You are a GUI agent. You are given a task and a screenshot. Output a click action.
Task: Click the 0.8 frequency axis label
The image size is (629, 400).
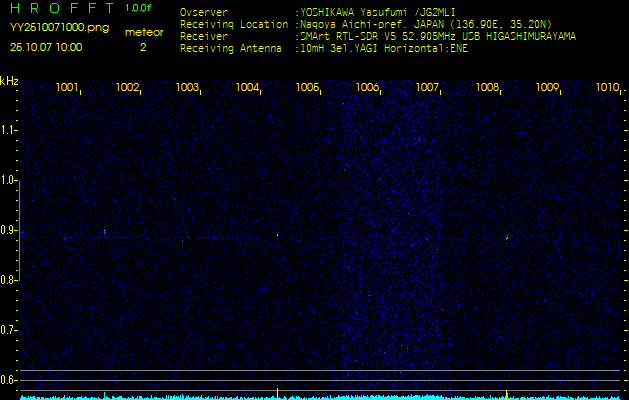click(8, 280)
